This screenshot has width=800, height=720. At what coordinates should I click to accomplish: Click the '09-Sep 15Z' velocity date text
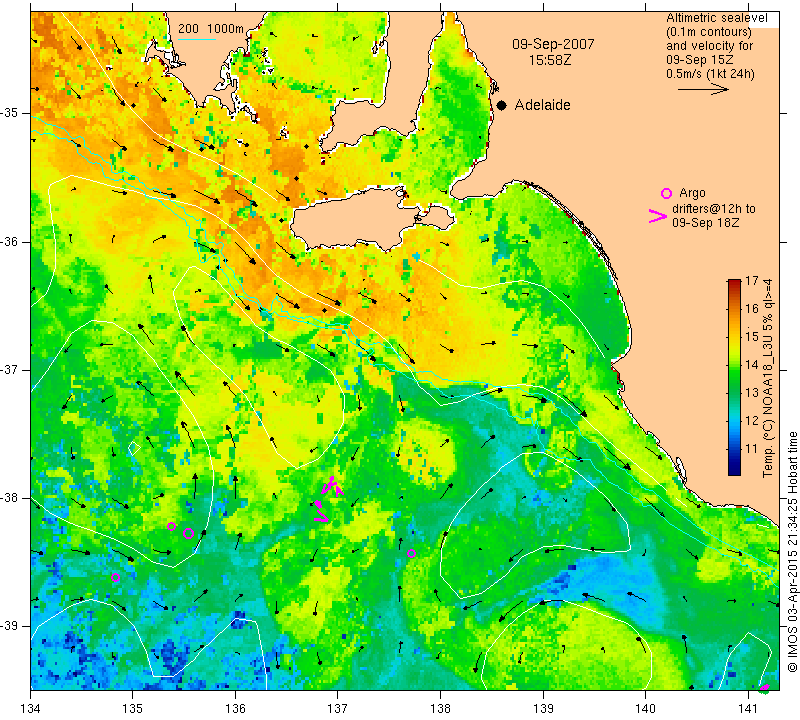pyautogui.click(x=699, y=60)
